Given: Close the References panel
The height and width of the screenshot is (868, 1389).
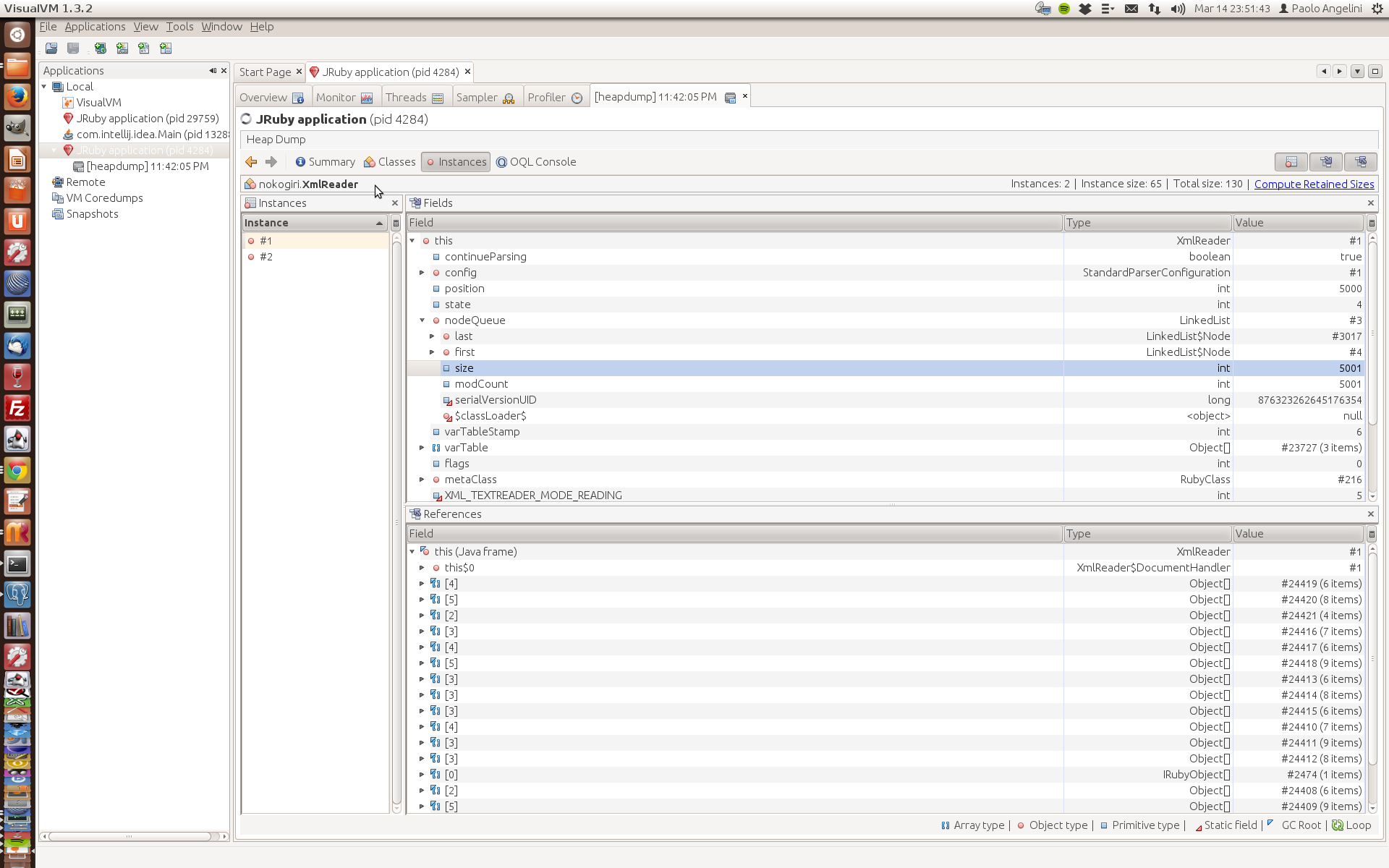Looking at the screenshot, I should pyautogui.click(x=1370, y=514).
